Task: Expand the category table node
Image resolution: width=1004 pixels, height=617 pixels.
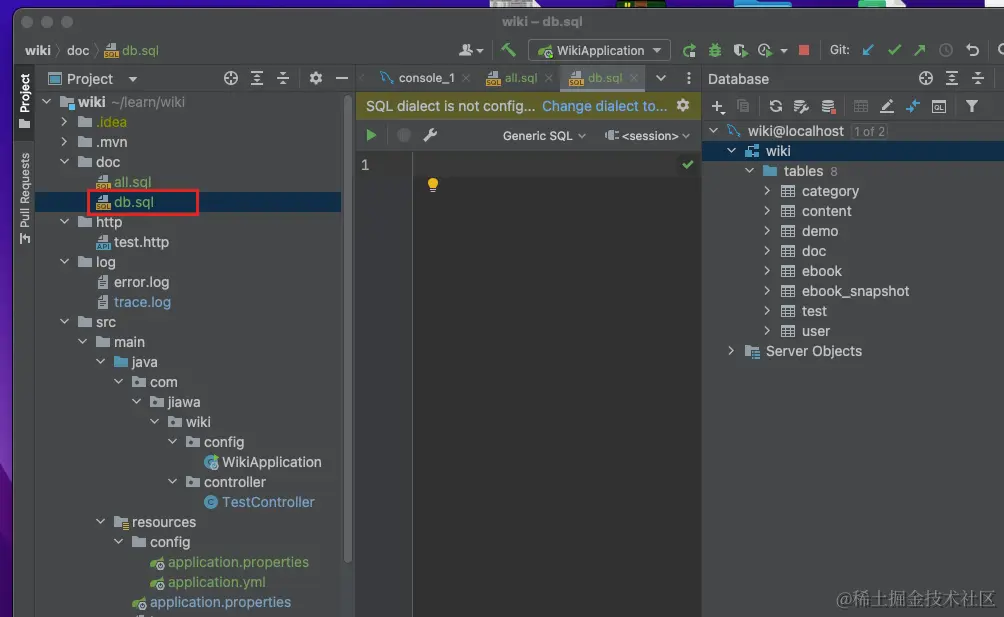Action: [x=767, y=191]
